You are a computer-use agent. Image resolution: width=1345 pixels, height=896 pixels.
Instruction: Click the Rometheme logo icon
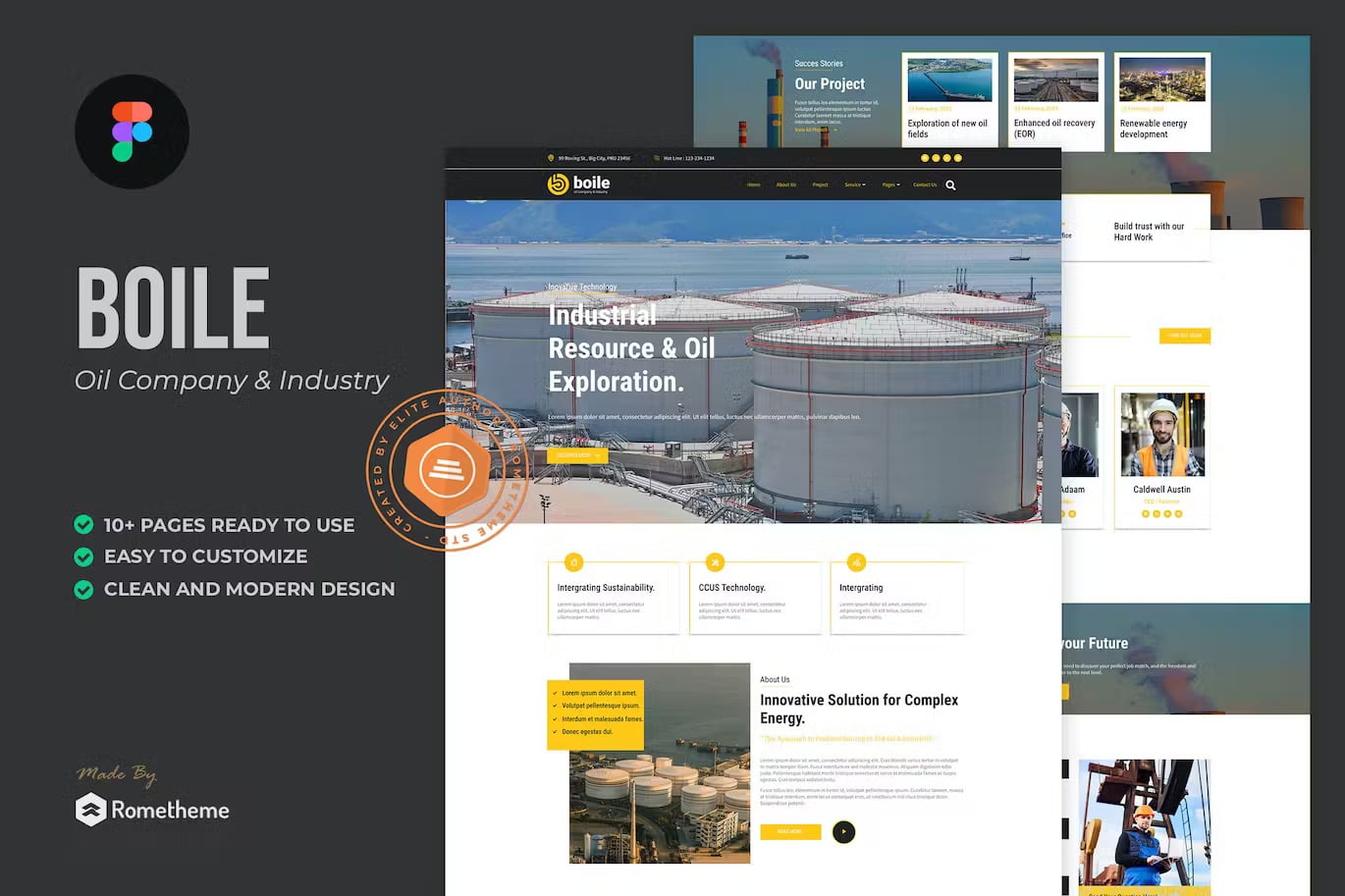pos(90,810)
